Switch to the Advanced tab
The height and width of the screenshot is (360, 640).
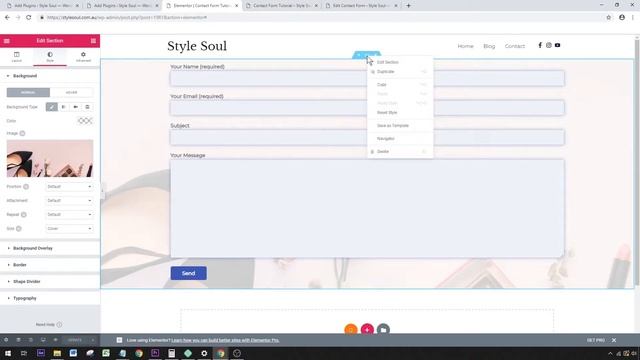click(x=83, y=57)
